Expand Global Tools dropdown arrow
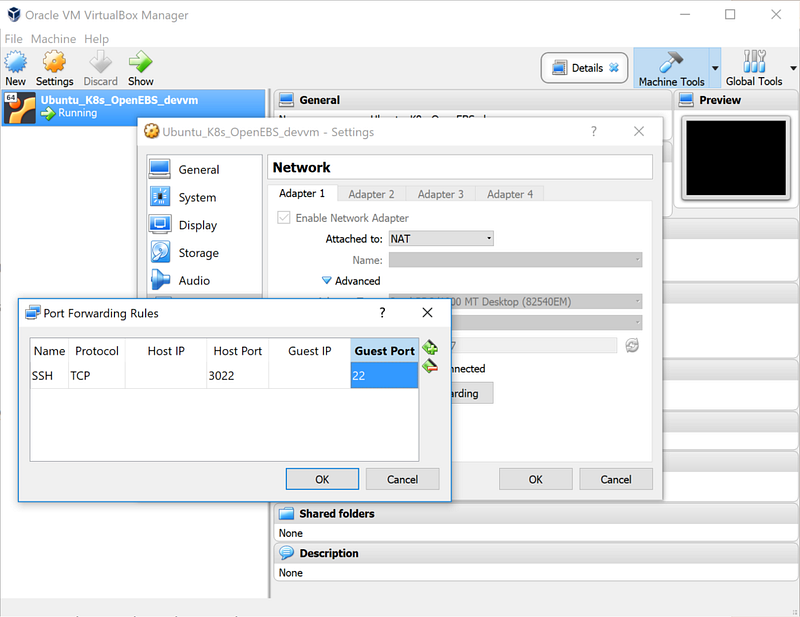 pyautogui.click(x=793, y=68)
